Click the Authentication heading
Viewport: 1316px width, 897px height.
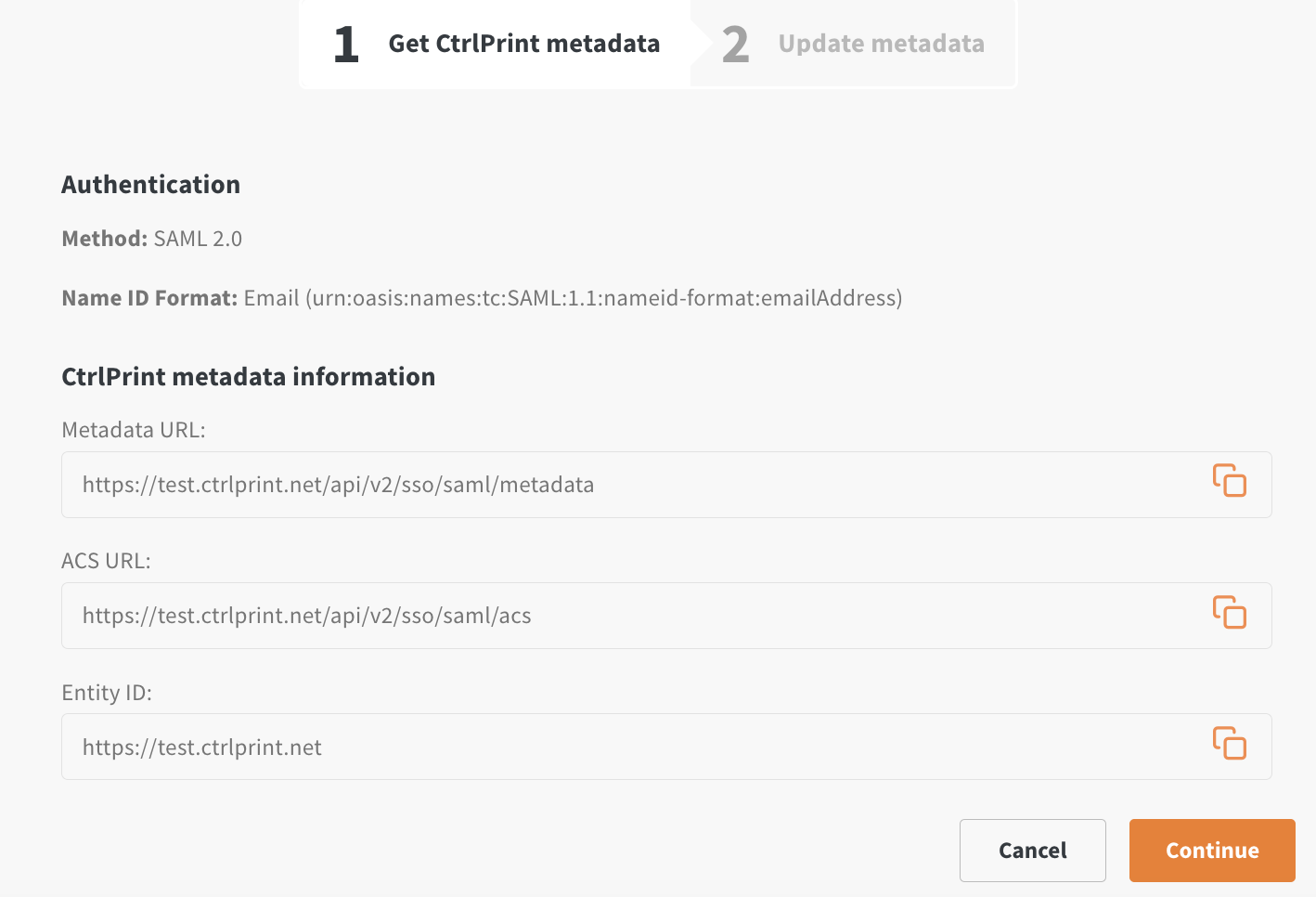pos(150,185)
